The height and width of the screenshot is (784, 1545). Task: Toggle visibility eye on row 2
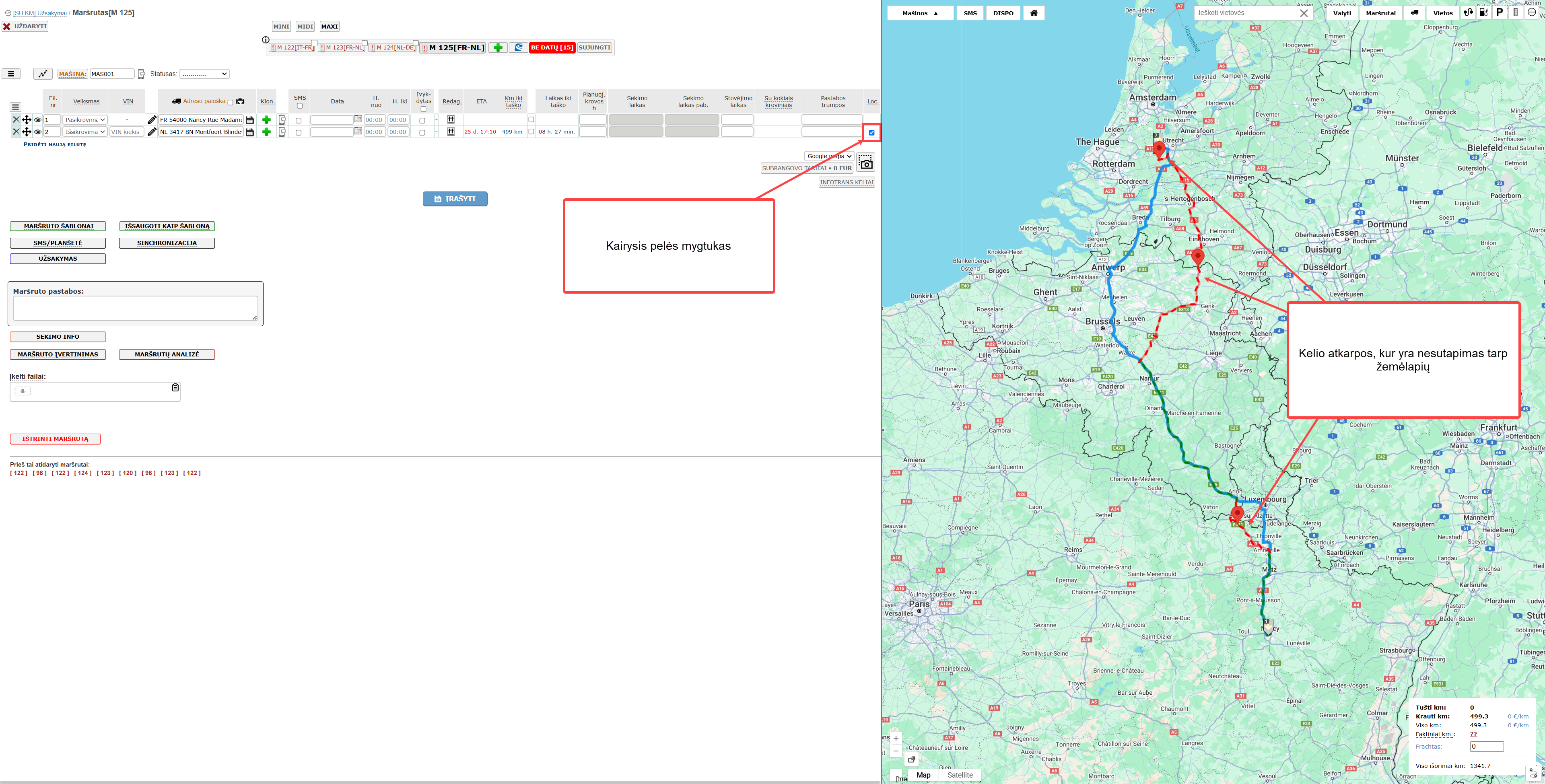pos(38,132)
